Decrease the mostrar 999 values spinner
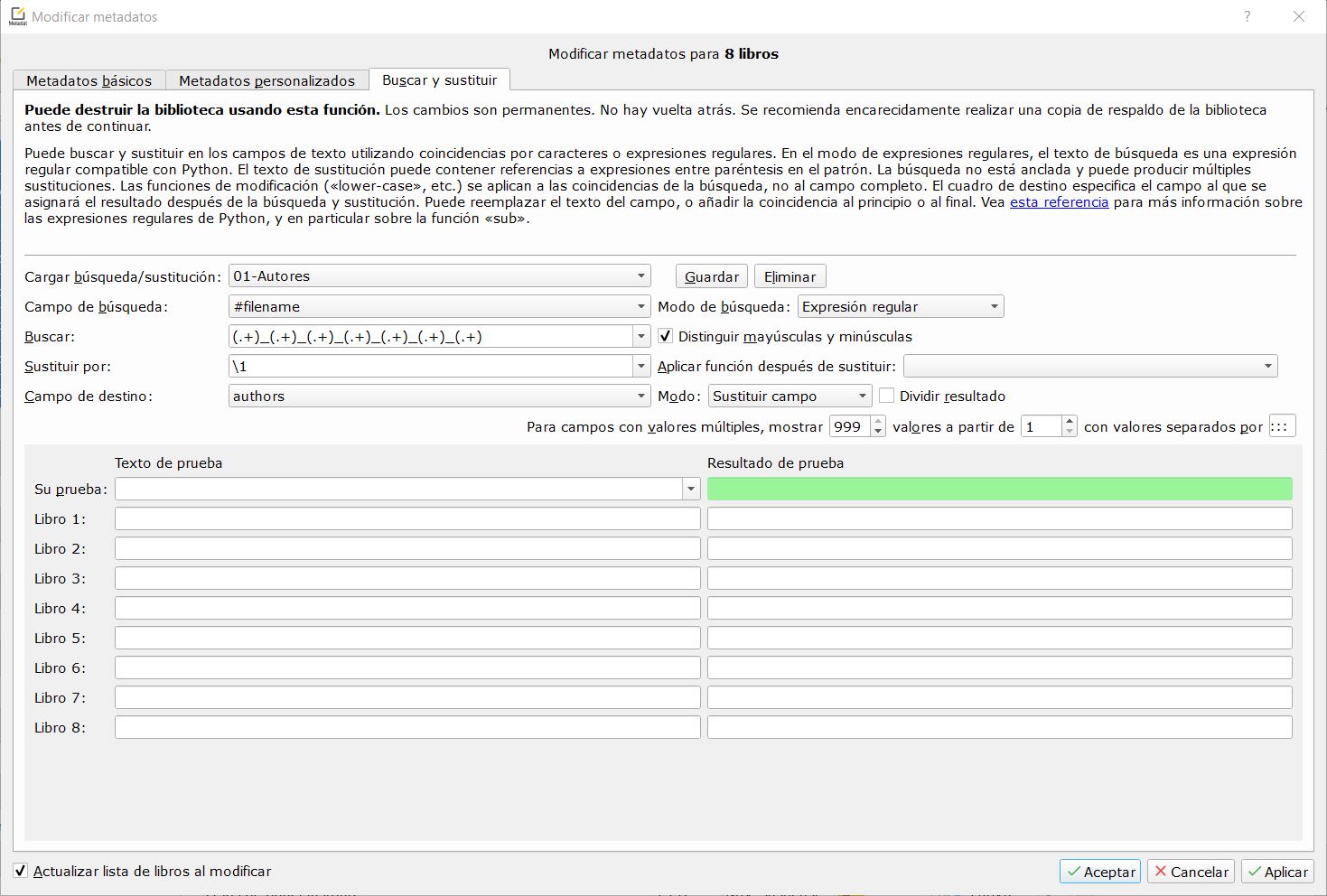Screen dimensions: 1327x896 [x=878, y=432]
